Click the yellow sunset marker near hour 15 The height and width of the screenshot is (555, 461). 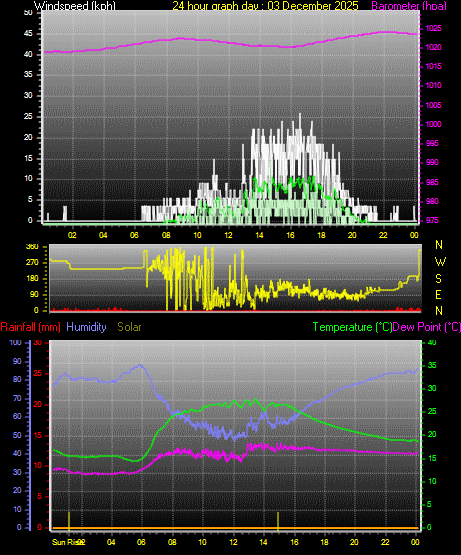tap(278, 521)
